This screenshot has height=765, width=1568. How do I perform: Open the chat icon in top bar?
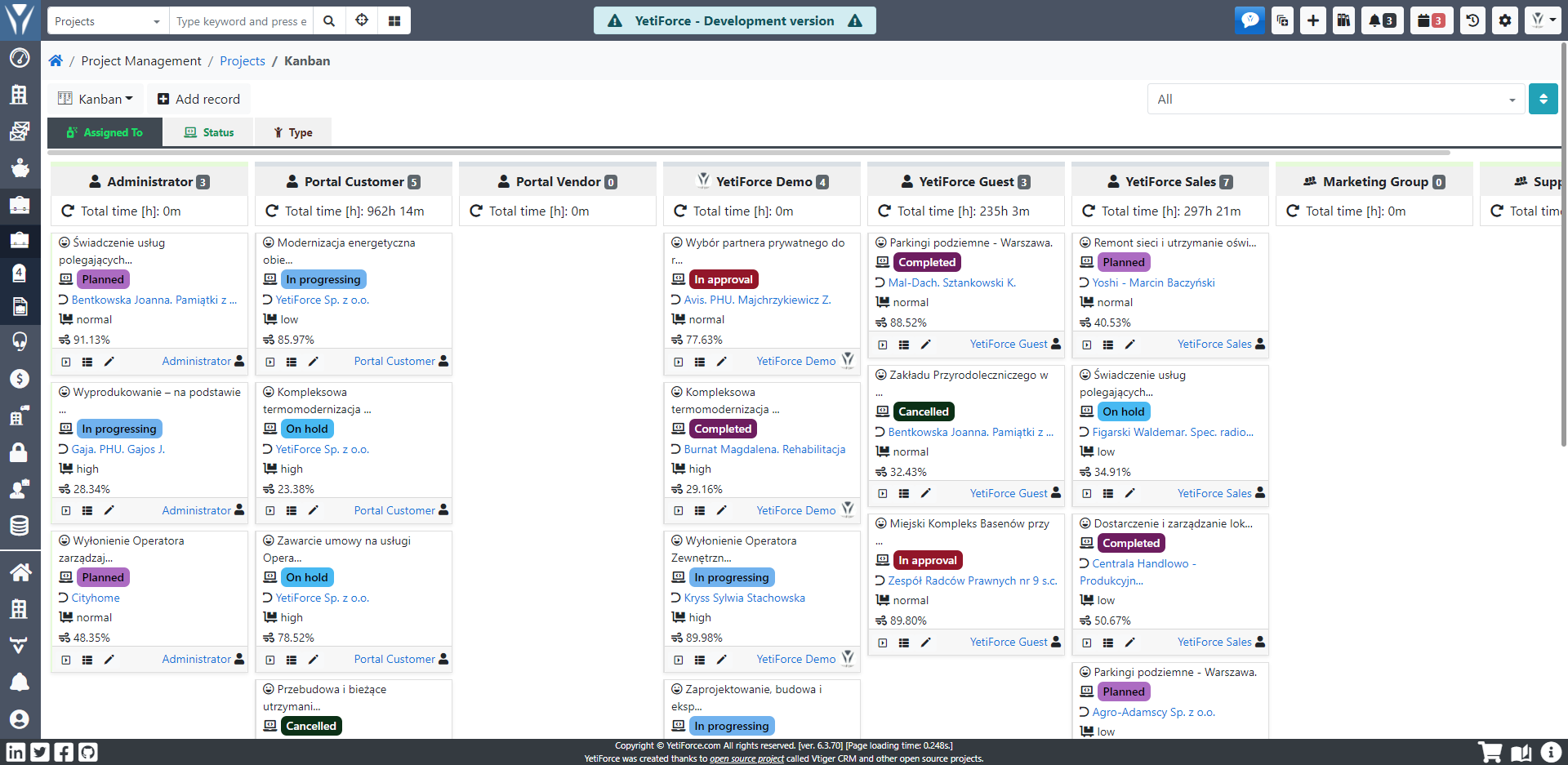[x=1249, y=20]
